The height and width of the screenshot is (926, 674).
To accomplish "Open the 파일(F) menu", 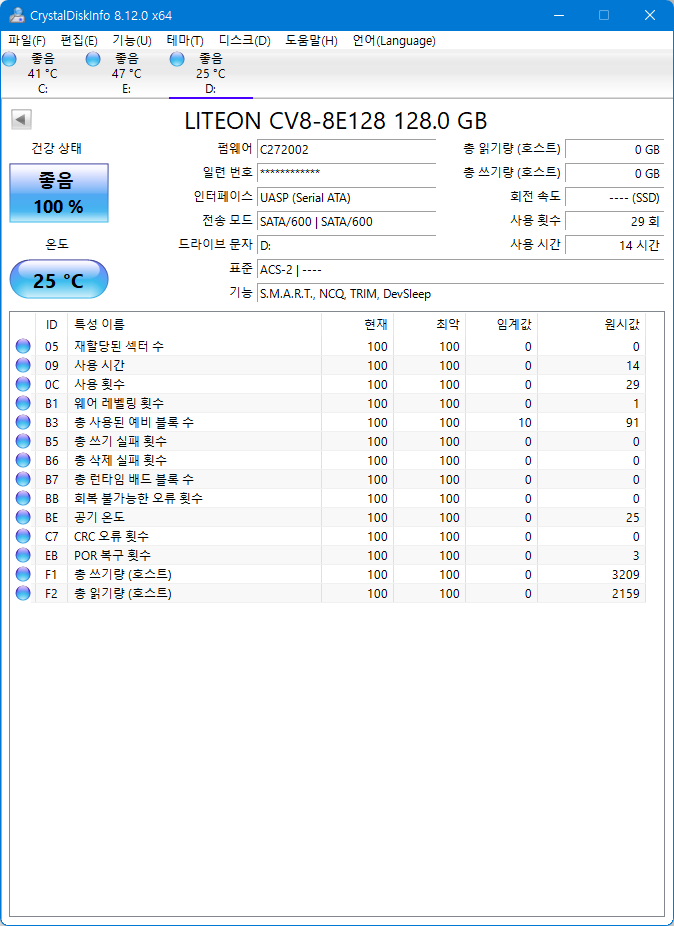I will click(x=27, y=41).
